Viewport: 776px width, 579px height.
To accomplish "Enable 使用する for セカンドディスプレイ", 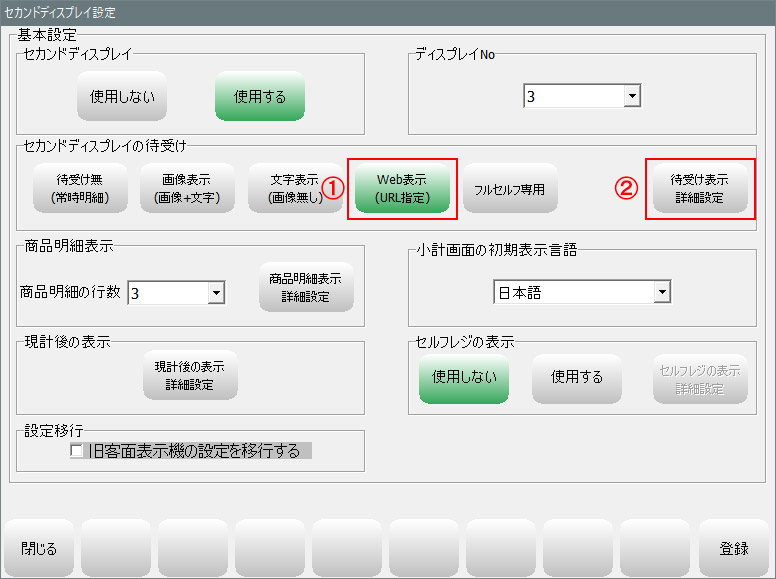I will click(259, 97).
